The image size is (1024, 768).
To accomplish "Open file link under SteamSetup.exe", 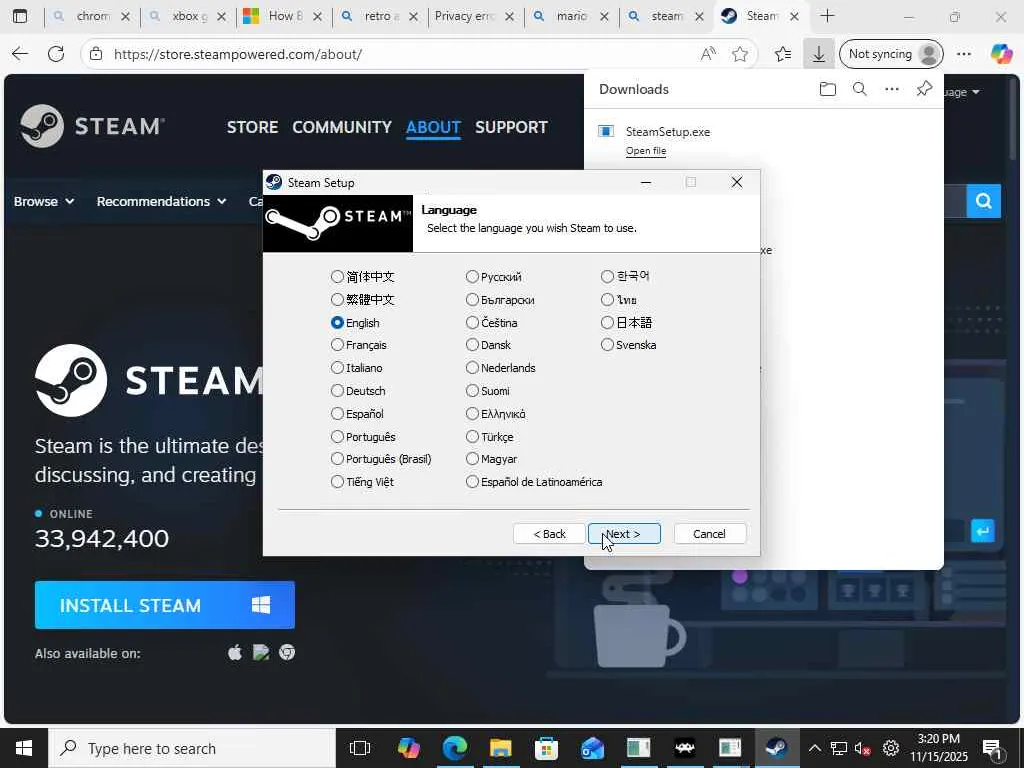I will pyautogui.click(x=646, y=151).
